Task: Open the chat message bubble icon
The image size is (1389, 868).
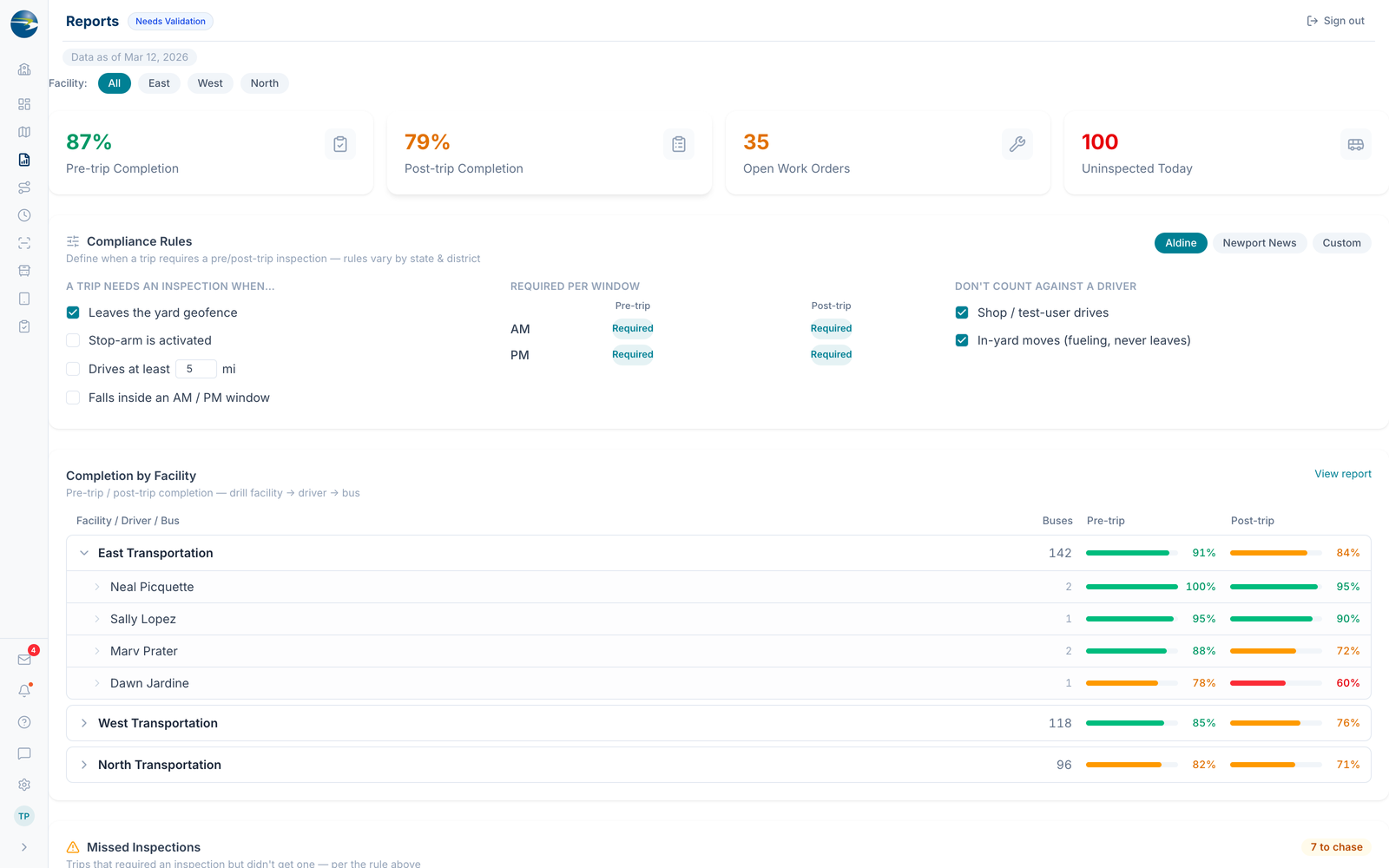Action: click(x=24, y=753)
